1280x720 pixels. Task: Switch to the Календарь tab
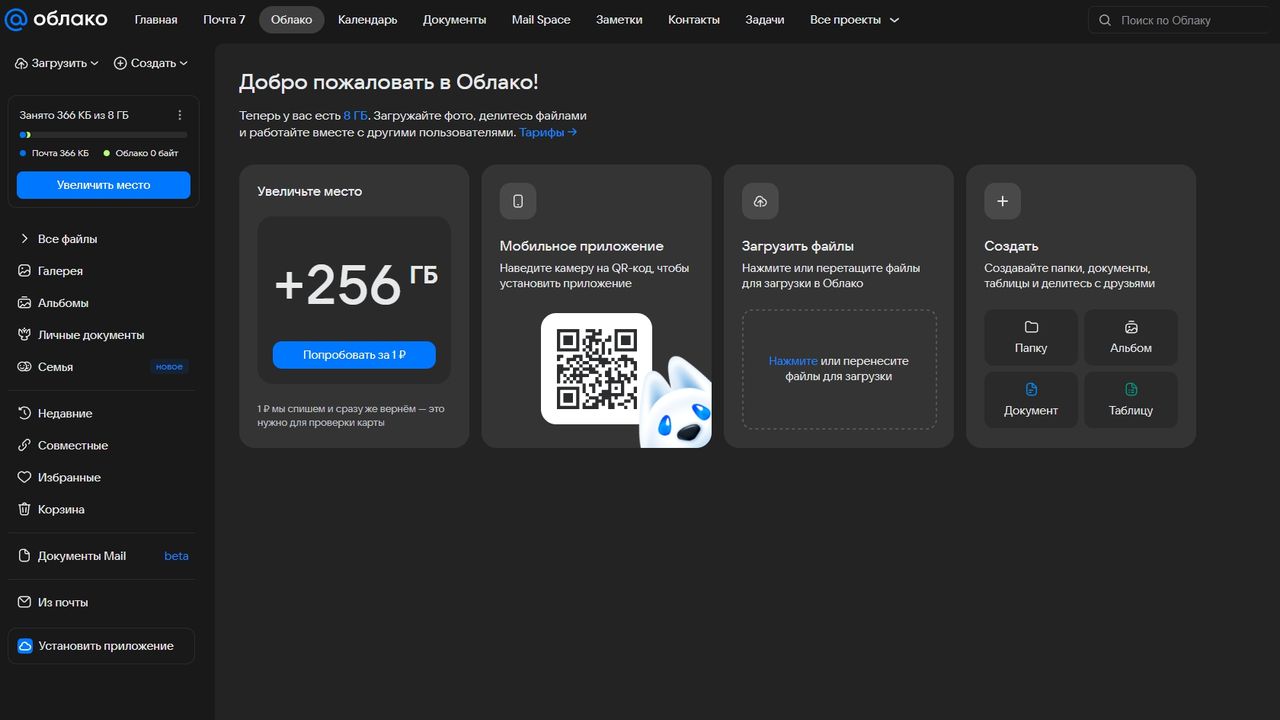(x=367, y=20)
